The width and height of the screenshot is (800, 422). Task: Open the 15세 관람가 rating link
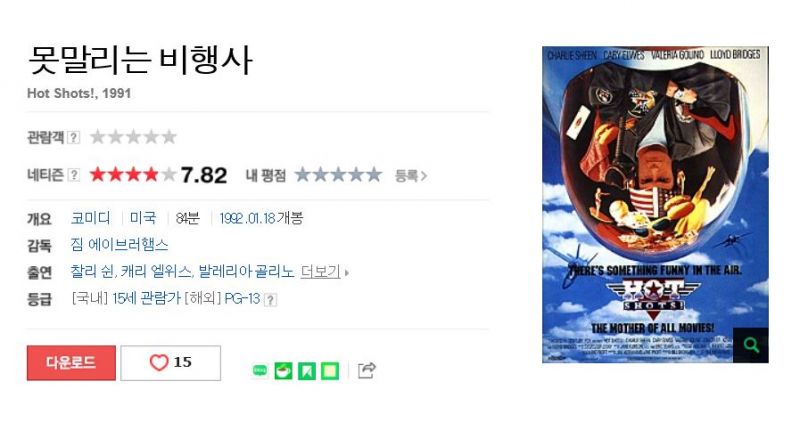point(146,298)
